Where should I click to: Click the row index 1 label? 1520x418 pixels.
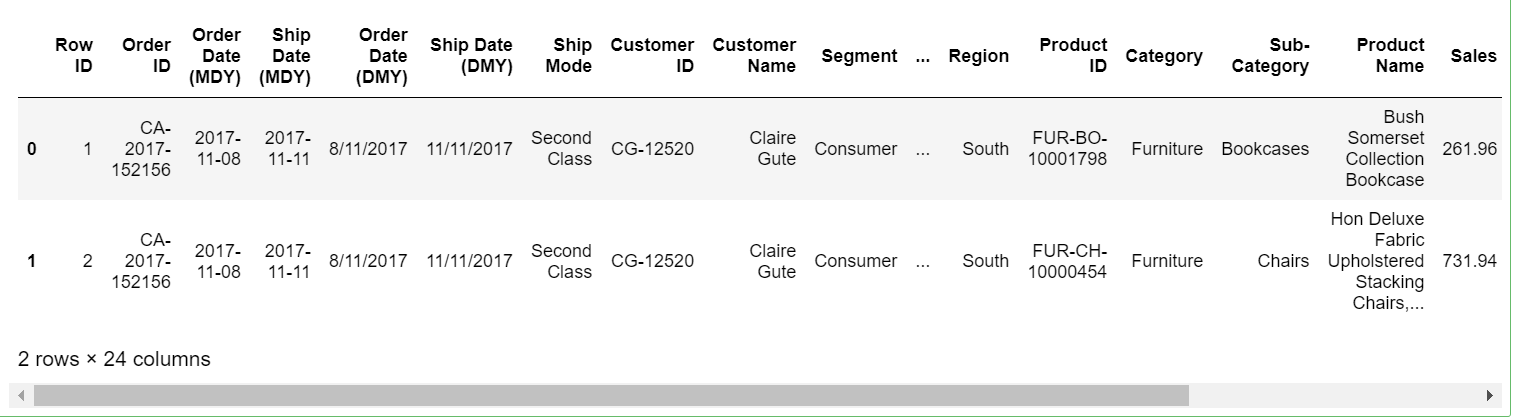(32, 261)
